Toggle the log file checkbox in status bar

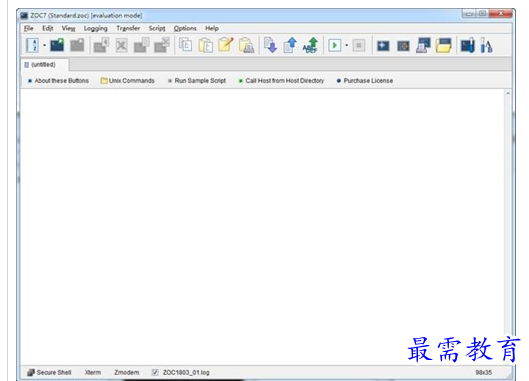(155, 372)
